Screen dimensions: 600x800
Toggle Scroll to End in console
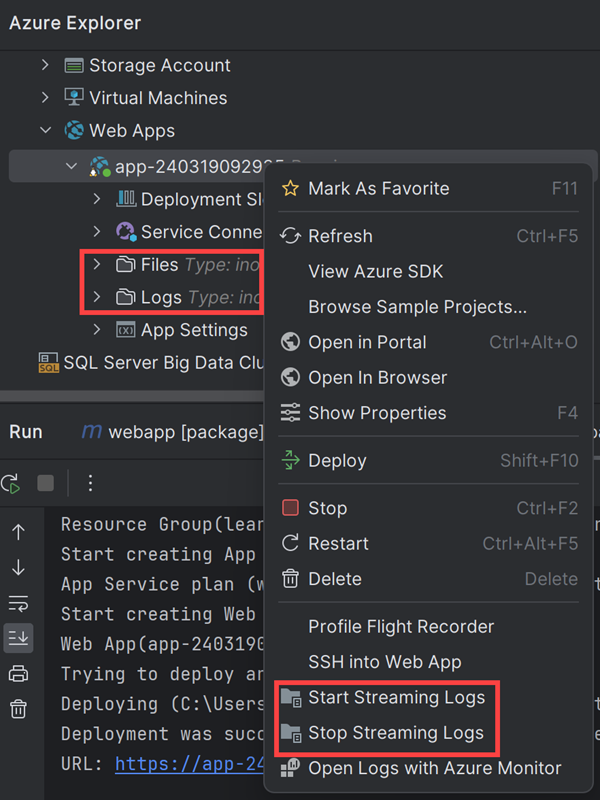pos(18,638)
